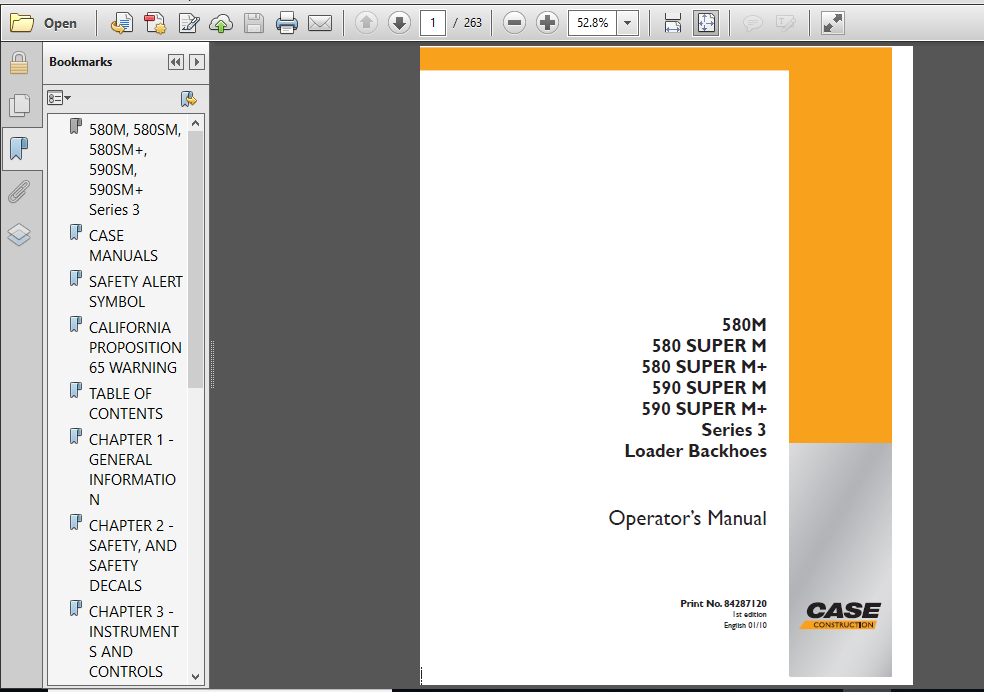The image size is (984, 692).
Task: Open the zoom level dropdown arrow
Action: click(628, 23)
